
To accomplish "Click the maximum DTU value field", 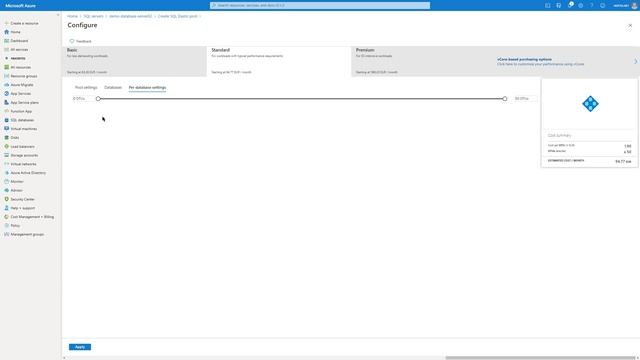I will tap(525, 99).
